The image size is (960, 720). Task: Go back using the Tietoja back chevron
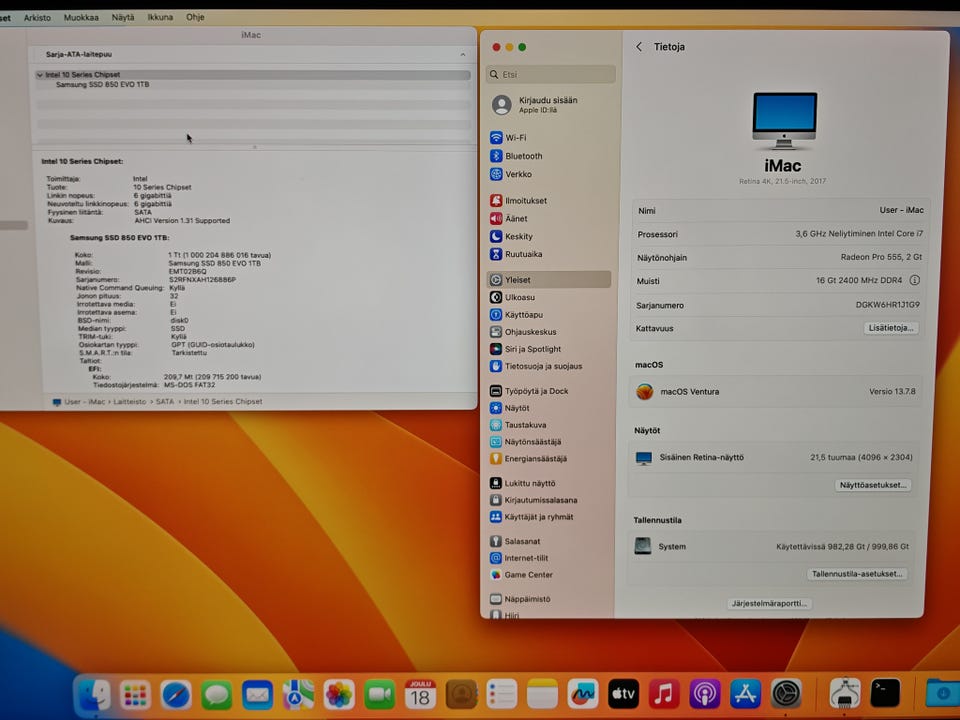pyautogui.click(x=639, y=47)
